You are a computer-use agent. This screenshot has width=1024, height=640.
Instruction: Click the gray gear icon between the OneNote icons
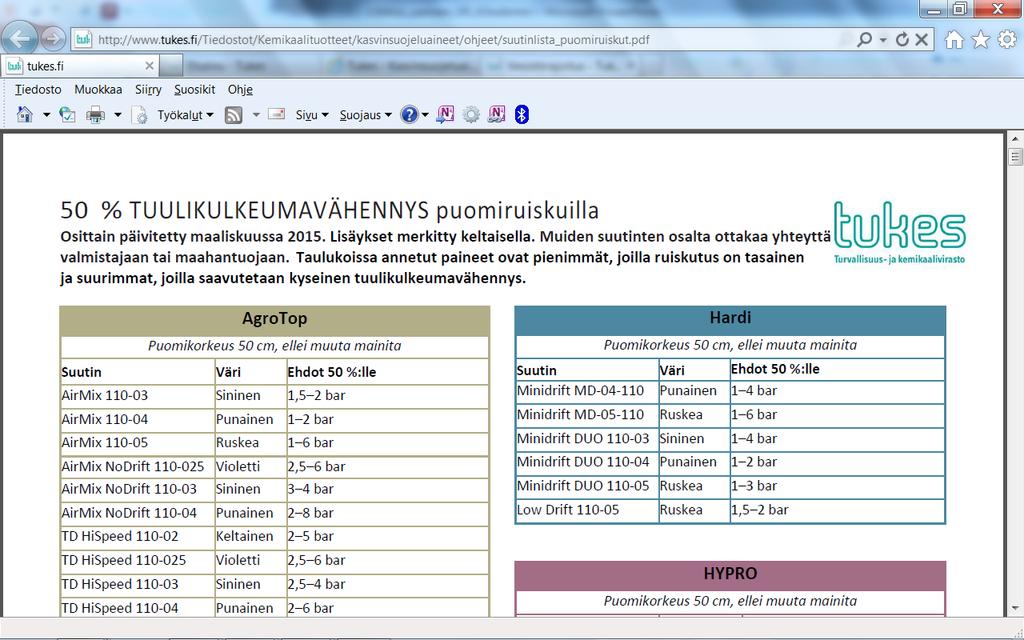tap(471, 115)
